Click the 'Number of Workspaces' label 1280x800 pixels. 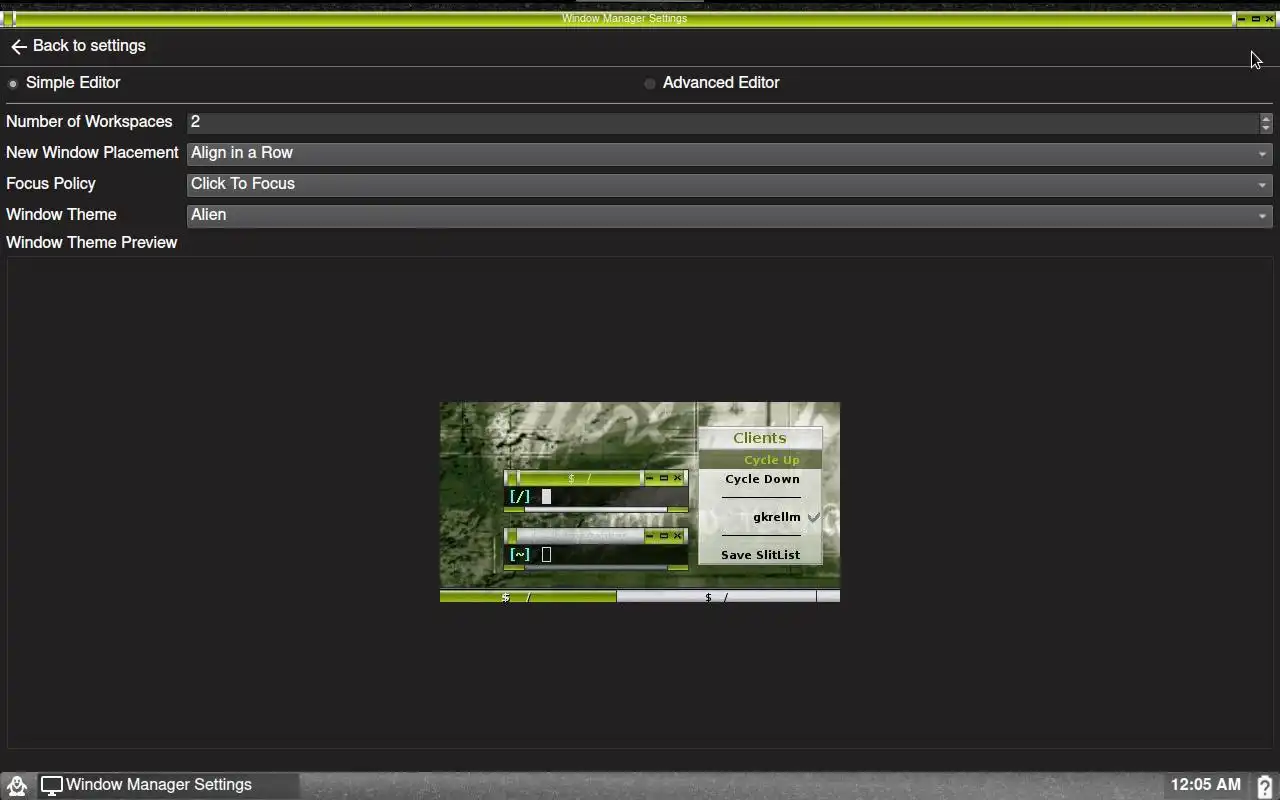[89, 122]
